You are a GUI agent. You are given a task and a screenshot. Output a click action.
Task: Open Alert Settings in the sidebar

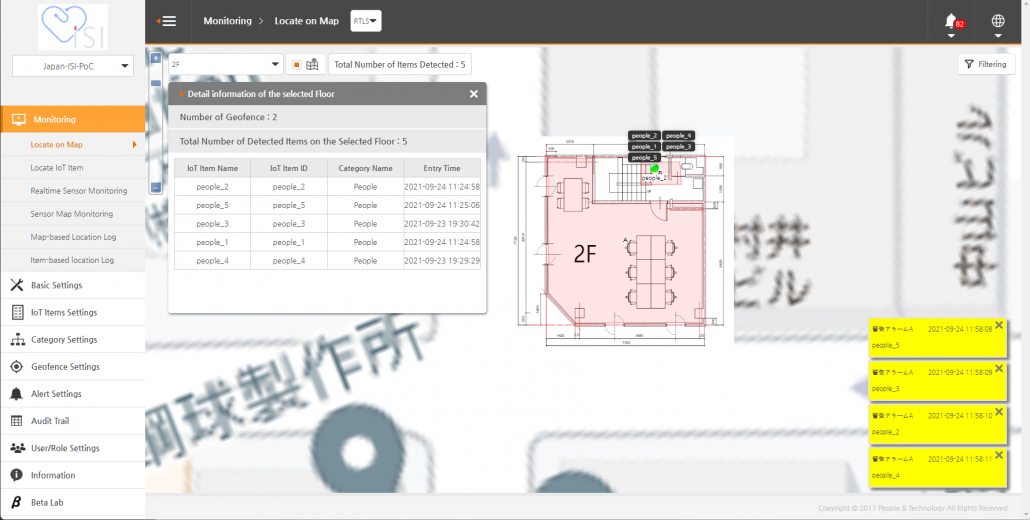(x=56, y=394)
